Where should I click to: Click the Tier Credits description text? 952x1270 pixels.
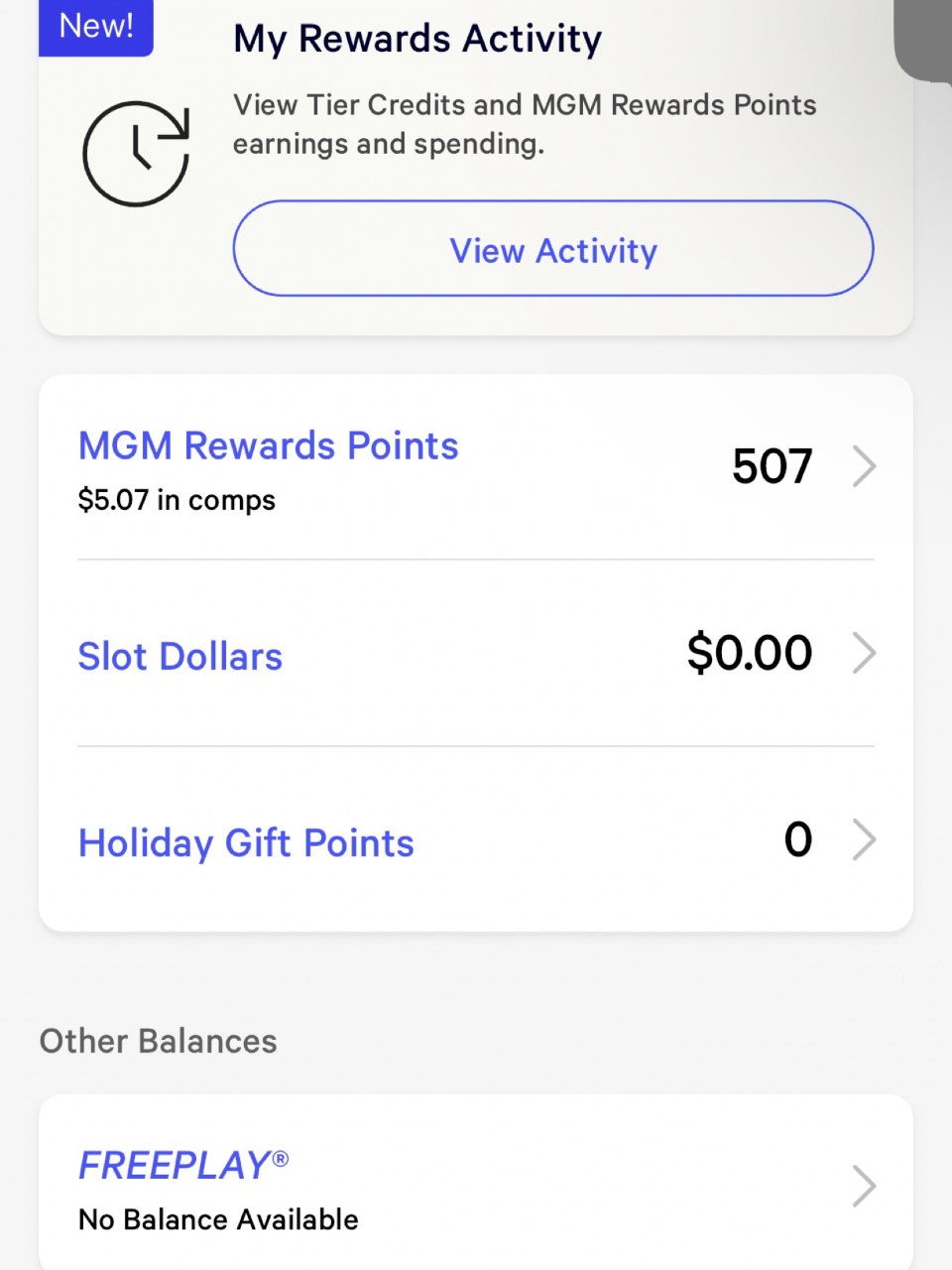click(525, 124)
